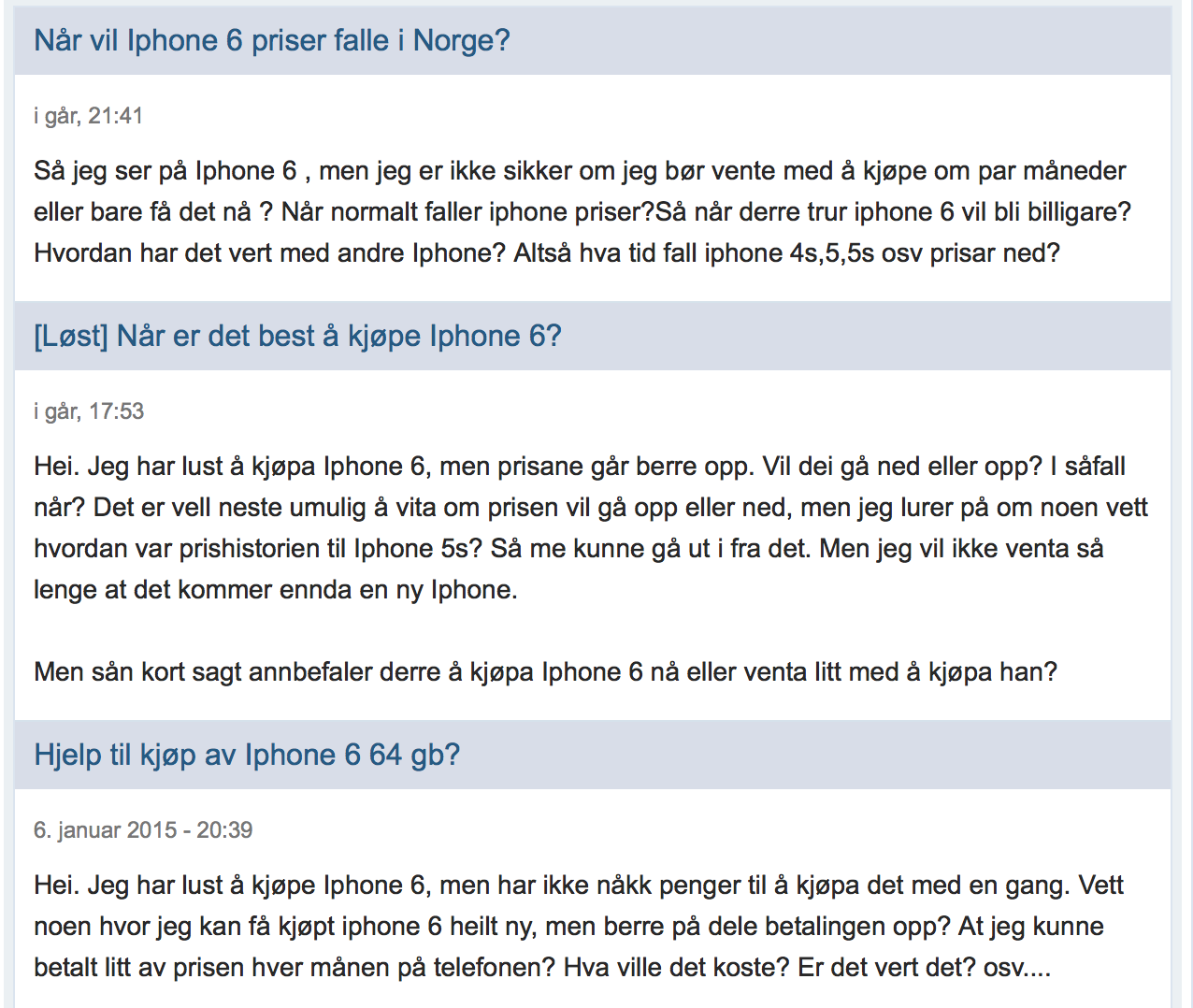The height and width of the screenshot is (1008, 1193).
Task: Click the line starting "eller bare få det nå"
Action: pos(582,211)
